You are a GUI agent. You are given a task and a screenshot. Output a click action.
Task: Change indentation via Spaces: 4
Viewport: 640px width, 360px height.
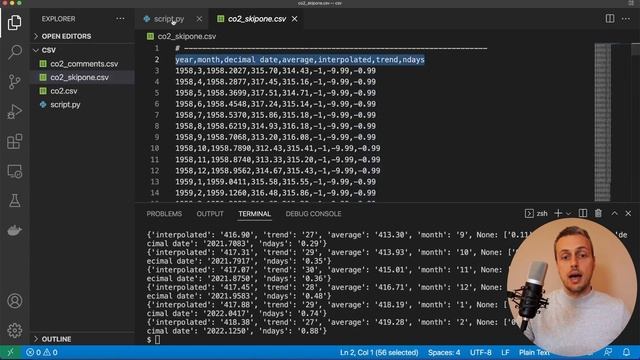click(444, 352)
